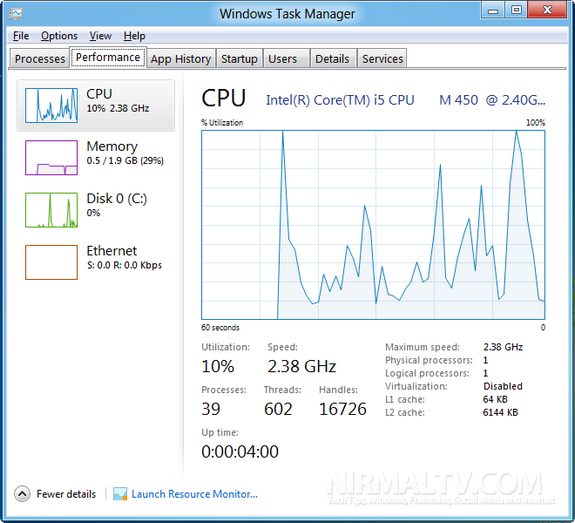Click the handles count 16726

tap(343, 409)
